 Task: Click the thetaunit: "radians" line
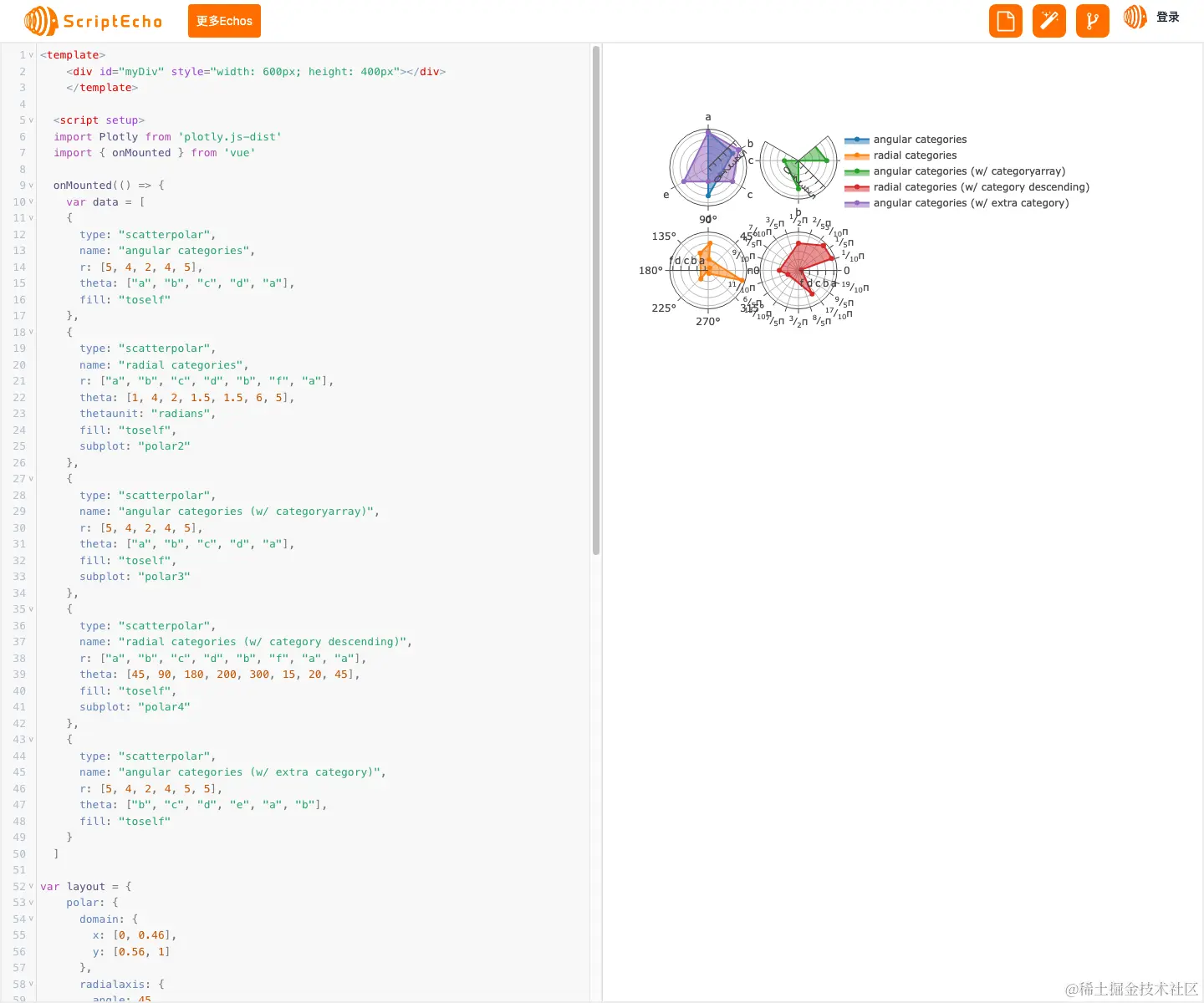pos(147,414)
